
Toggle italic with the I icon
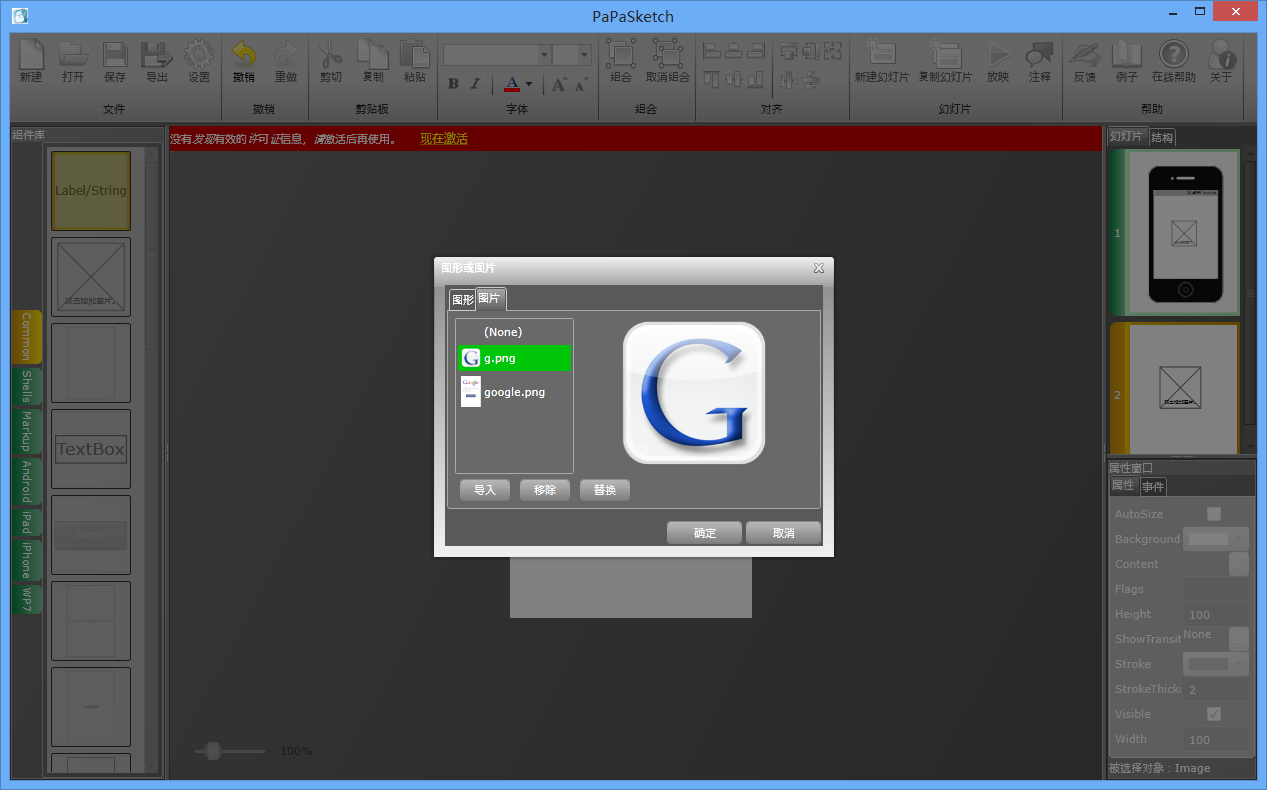[476, 84]
